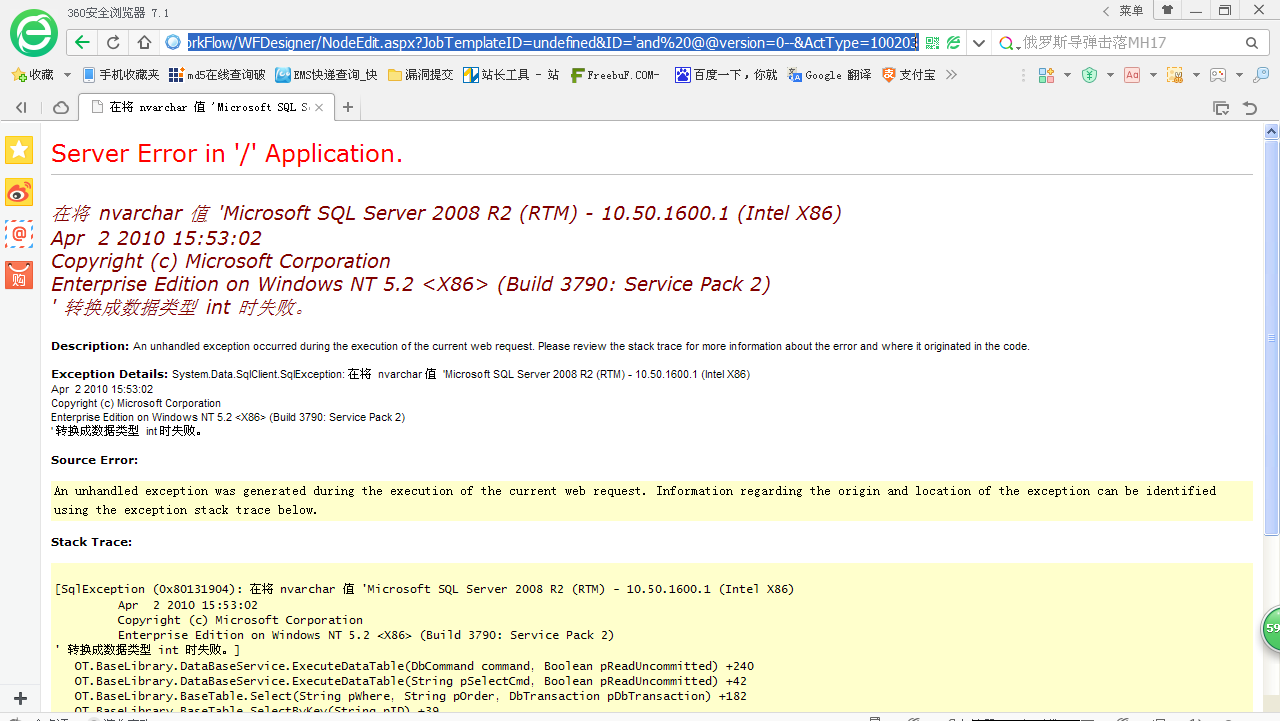Click the green shield security icon

1090,75
